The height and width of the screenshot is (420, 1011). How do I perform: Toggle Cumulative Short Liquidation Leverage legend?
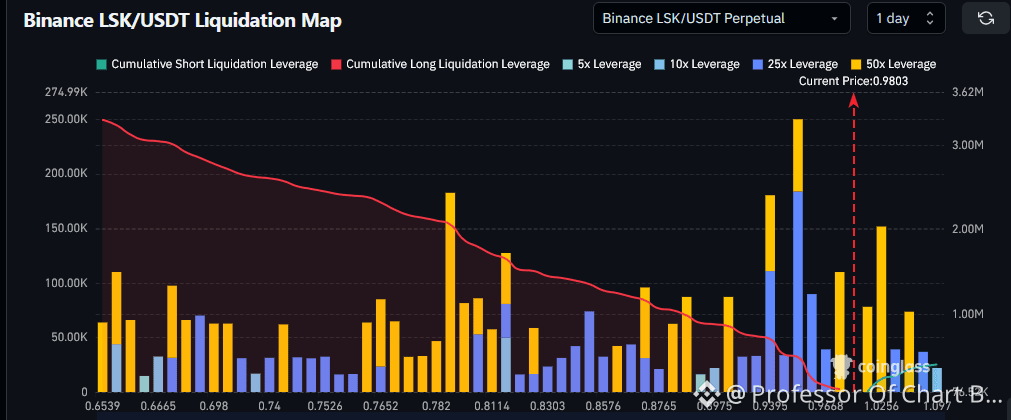(206, 64)
